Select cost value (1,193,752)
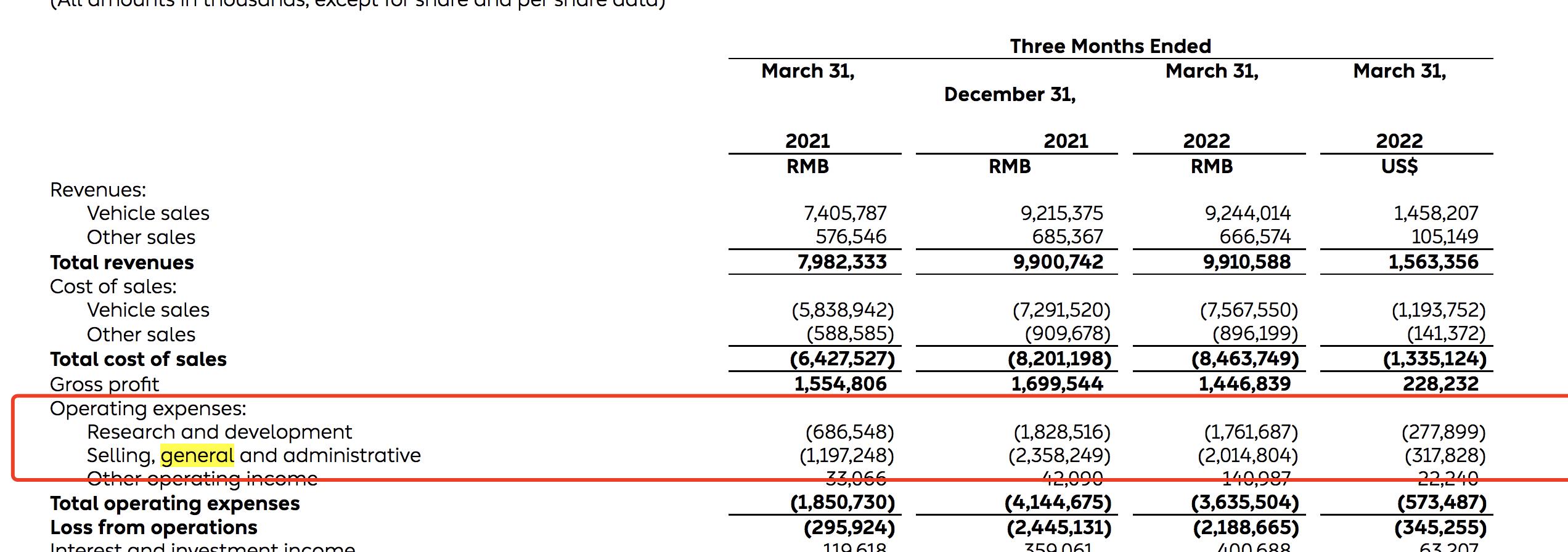Screen dimensions: 1568x552 coord(1439,310)
